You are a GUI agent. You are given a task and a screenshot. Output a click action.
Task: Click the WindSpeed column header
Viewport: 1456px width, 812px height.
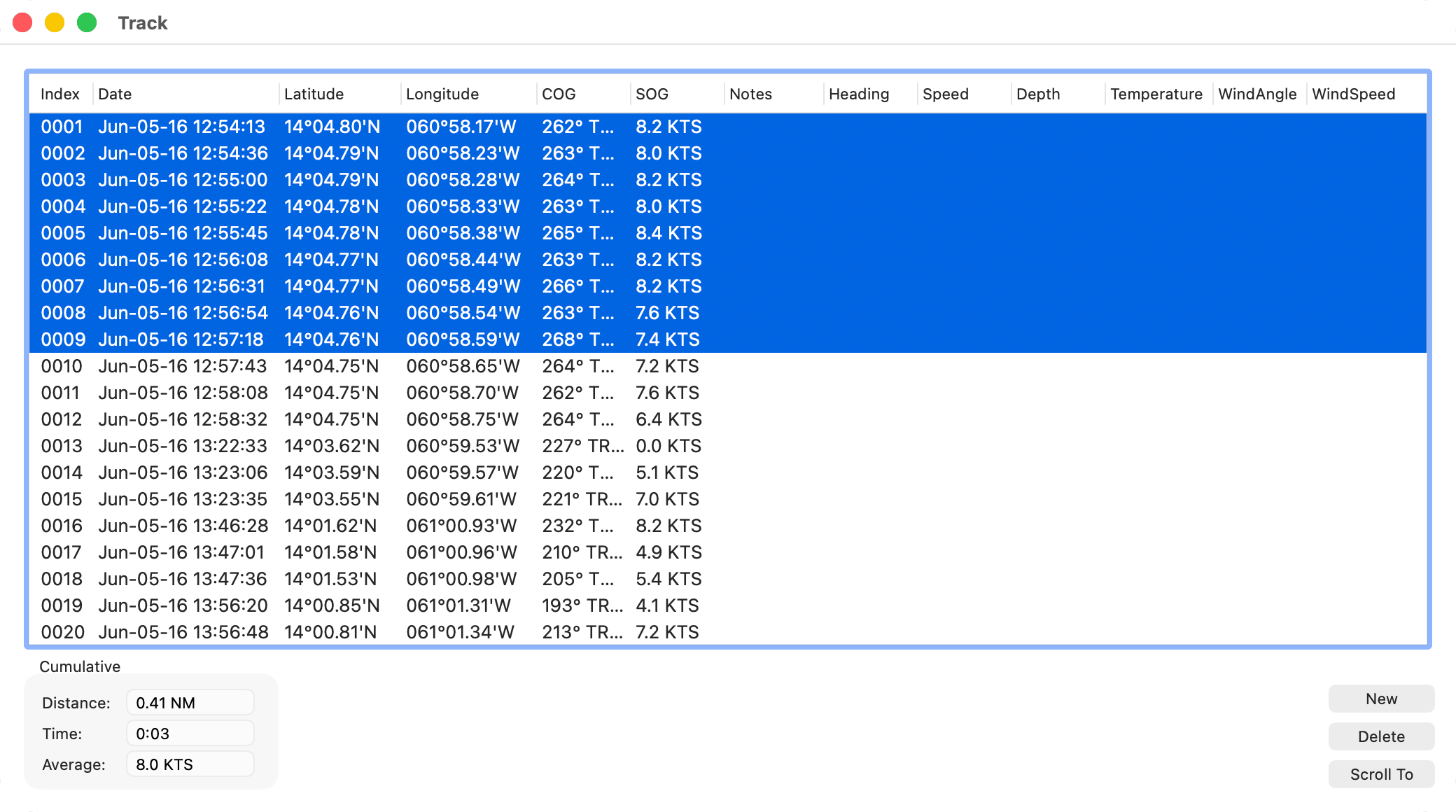(x=1366, y=94)
